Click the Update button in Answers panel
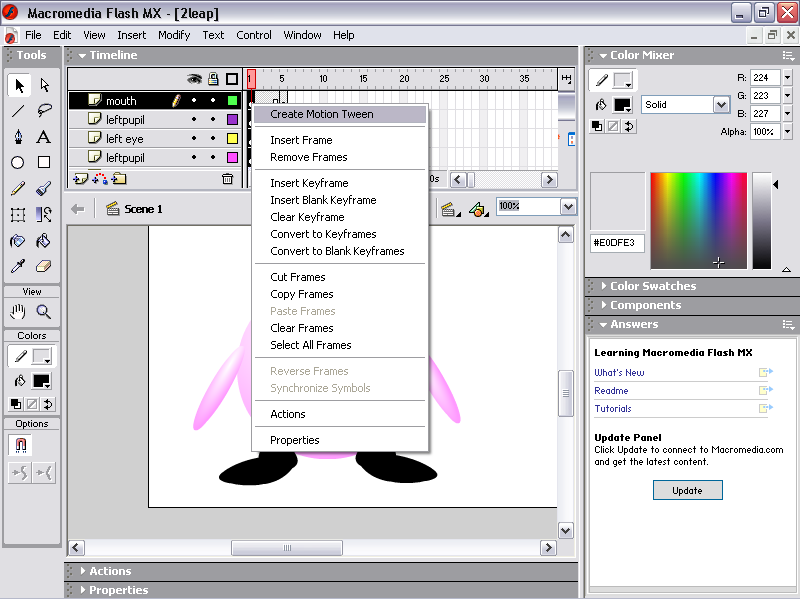This screenshot has width=800, height=600. click(x=687, y=490)
